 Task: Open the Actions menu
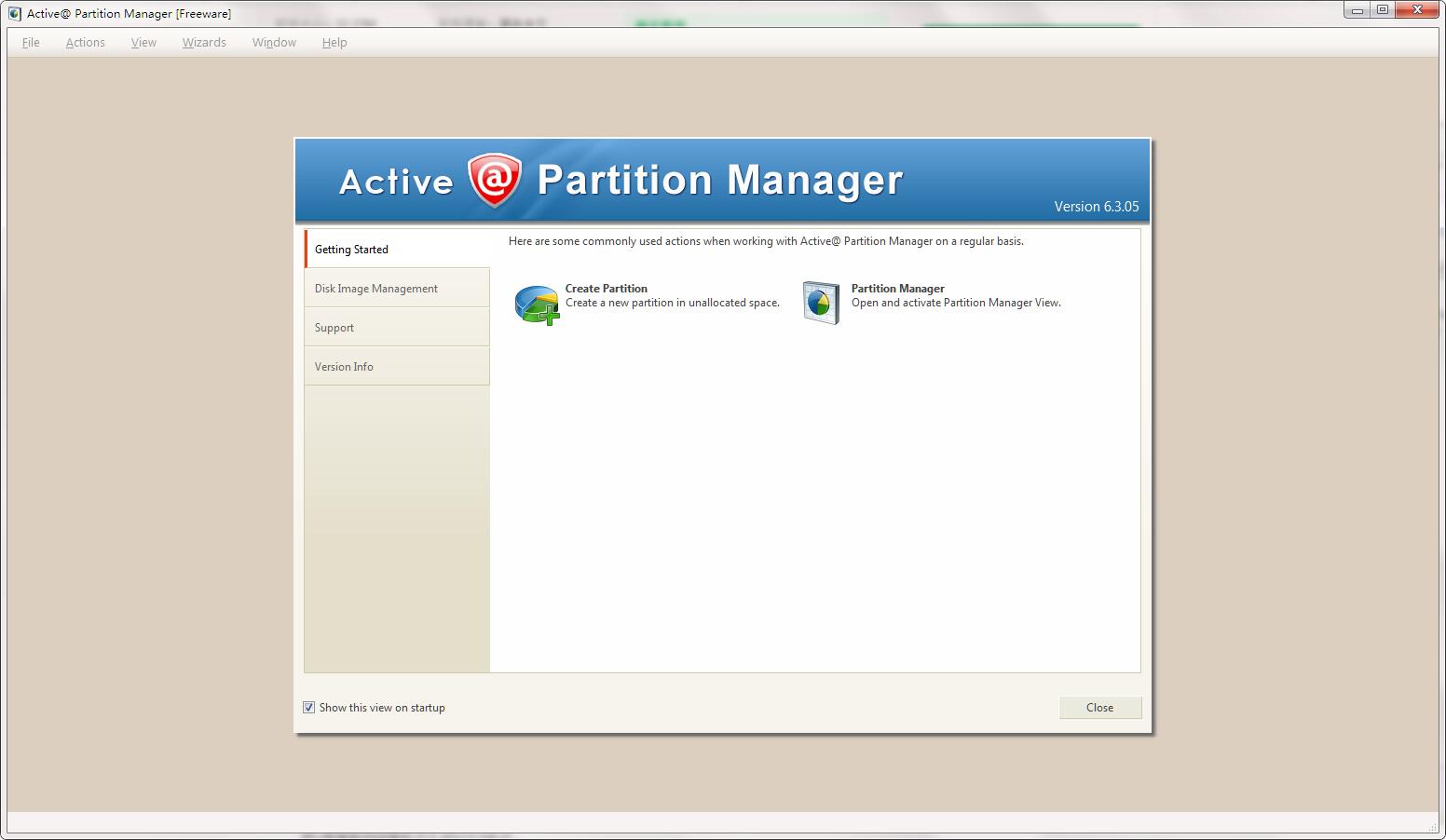click(85, 42)
